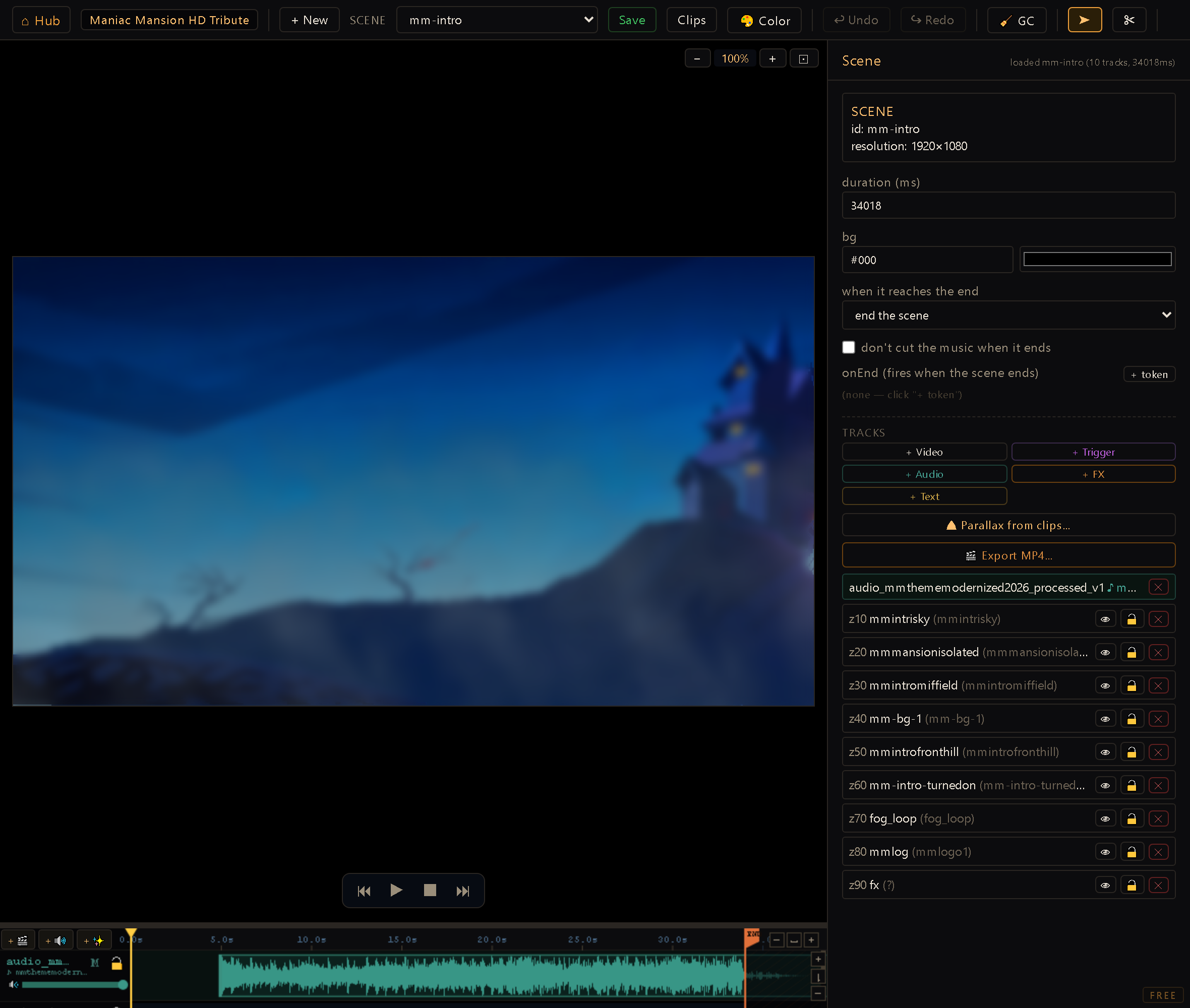Add an onEnd token
This screenshot has width=1190, height=1008.
[x=1149, y=374]
